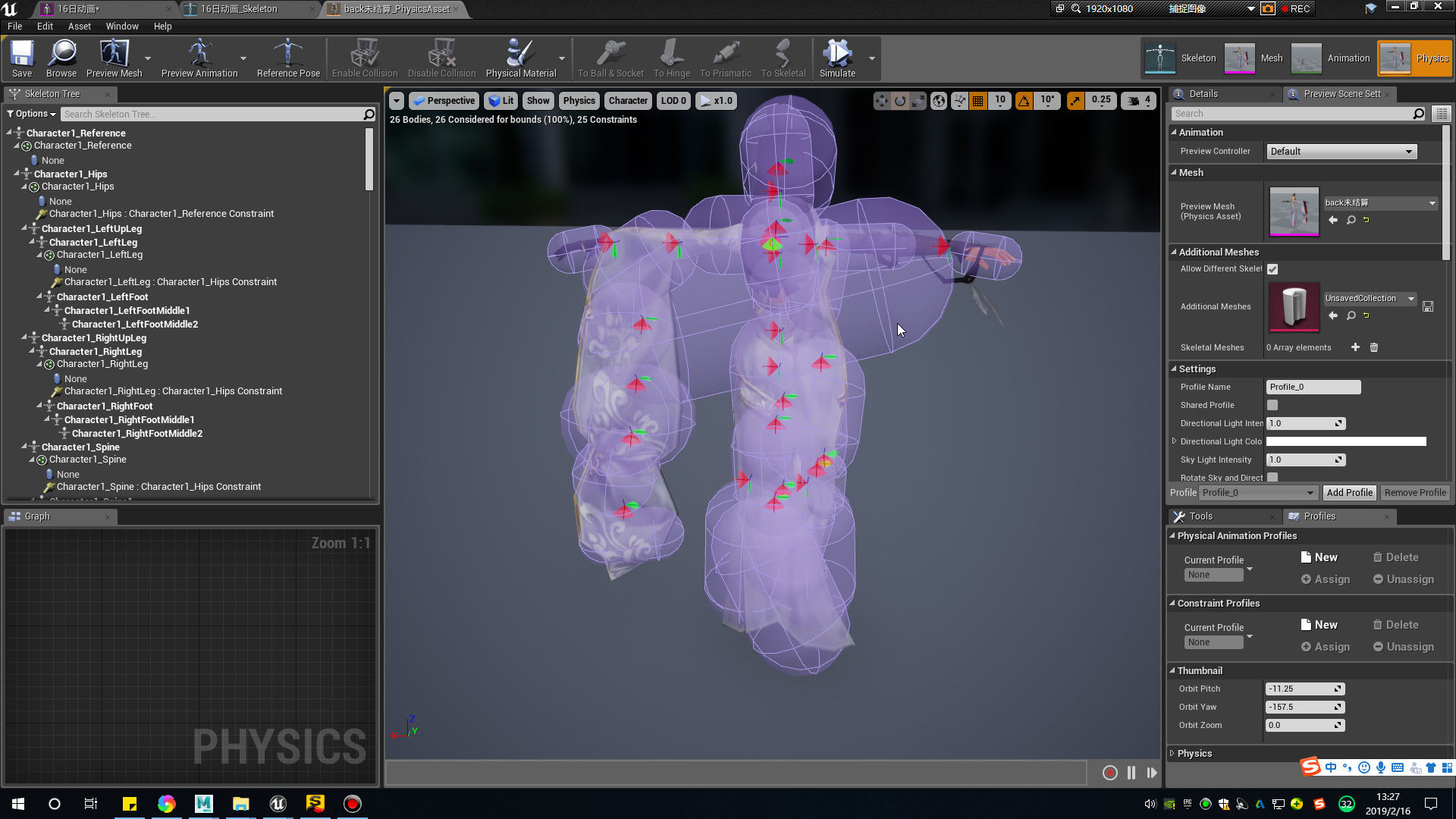Click New under Constraint Profiles
Image resolution: width=1456 pixels, height=819 pixels.
pos(1319,625)
